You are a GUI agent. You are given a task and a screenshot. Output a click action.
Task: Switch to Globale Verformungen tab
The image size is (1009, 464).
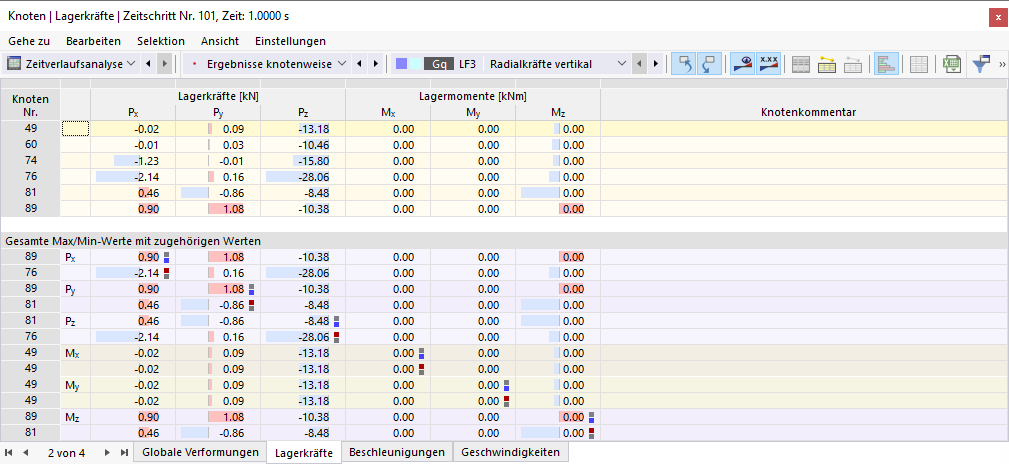(200, 452)
